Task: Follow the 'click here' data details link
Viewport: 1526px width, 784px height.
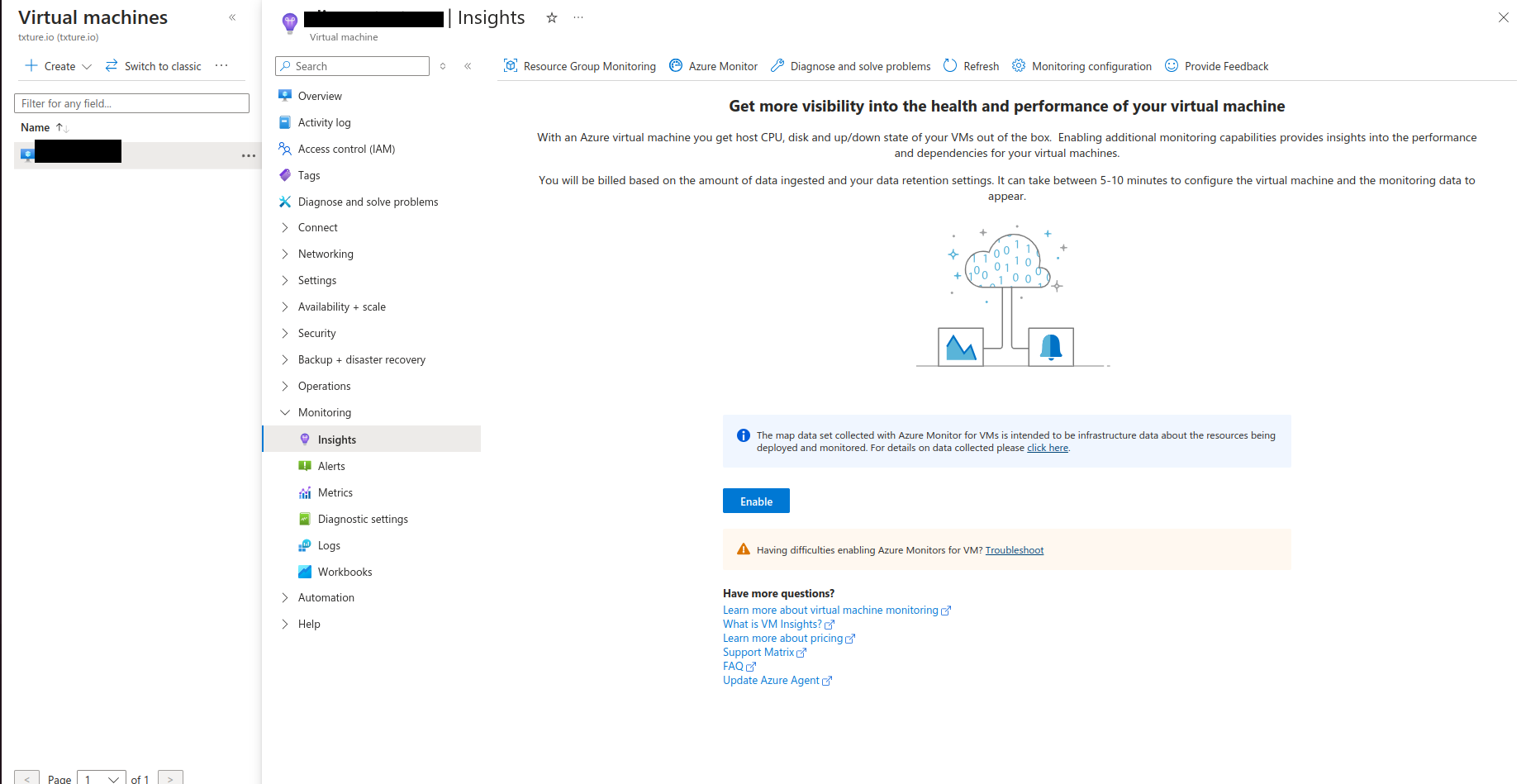Action: click(1048, 448)
